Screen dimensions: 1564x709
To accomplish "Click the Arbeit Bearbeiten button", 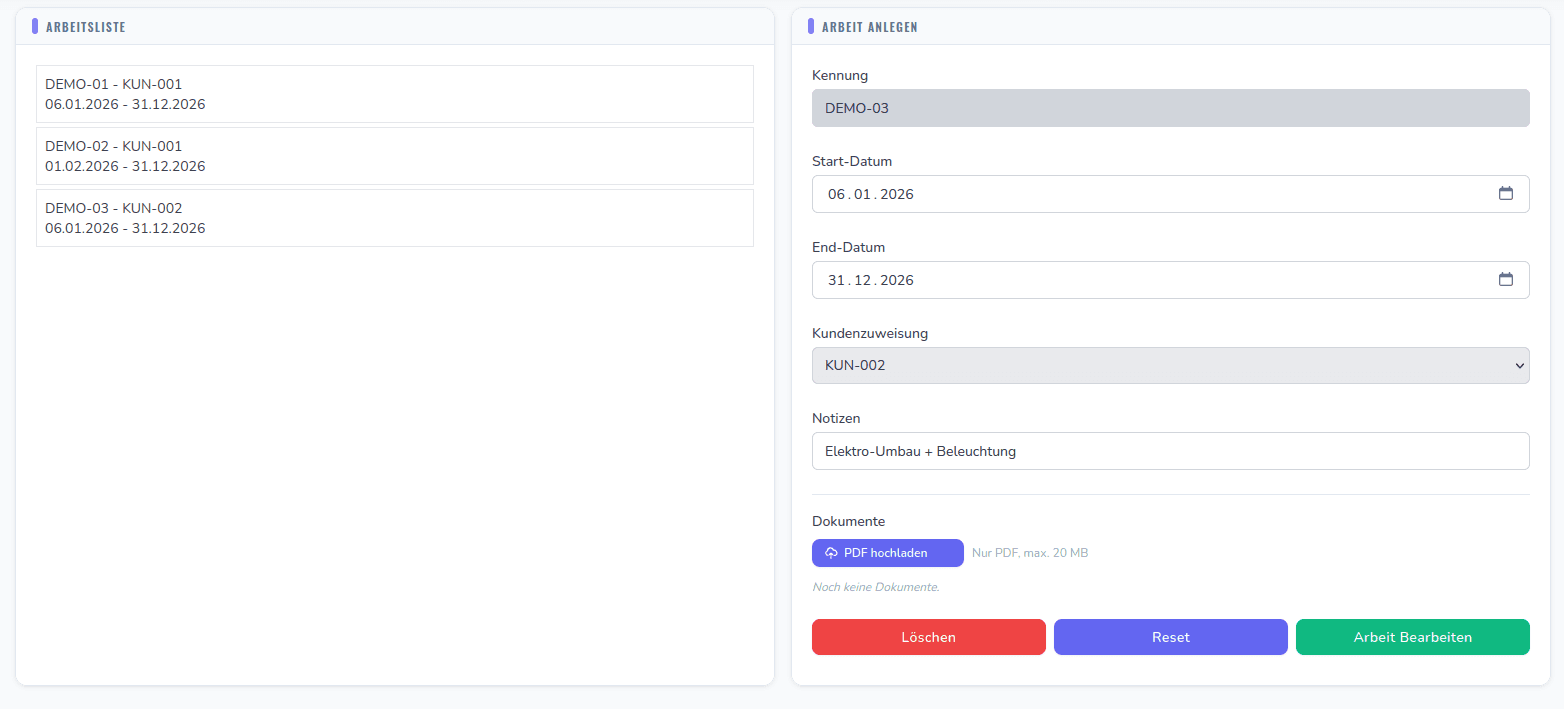I will pyautogui.click(x=1412, y=637).
